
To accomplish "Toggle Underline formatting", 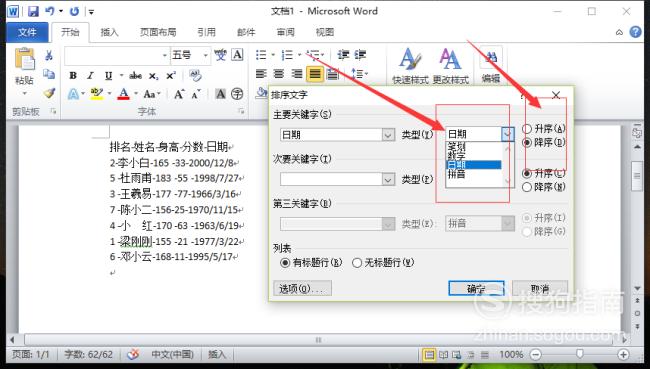I will (108, 75).
